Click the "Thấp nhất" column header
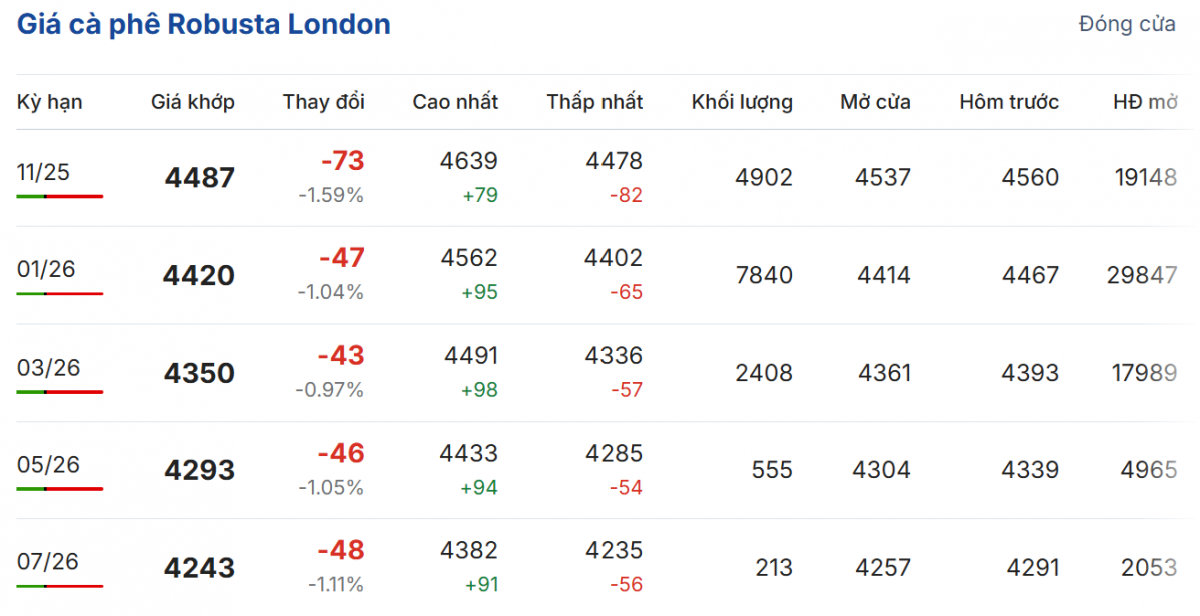Image resolution: width=1200 pixels, height=616 pixels. [x=595, y=102]
